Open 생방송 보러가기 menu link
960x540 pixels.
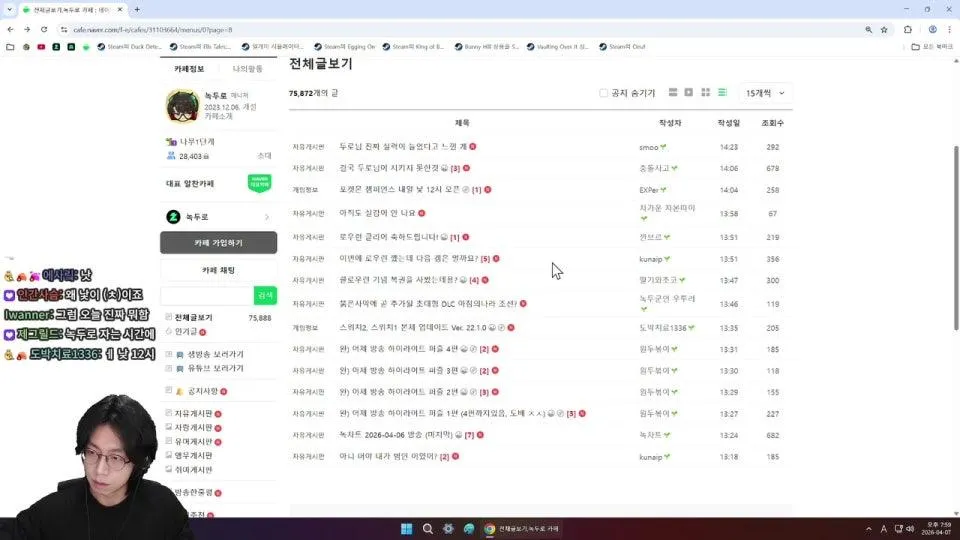tap(216, 354)
